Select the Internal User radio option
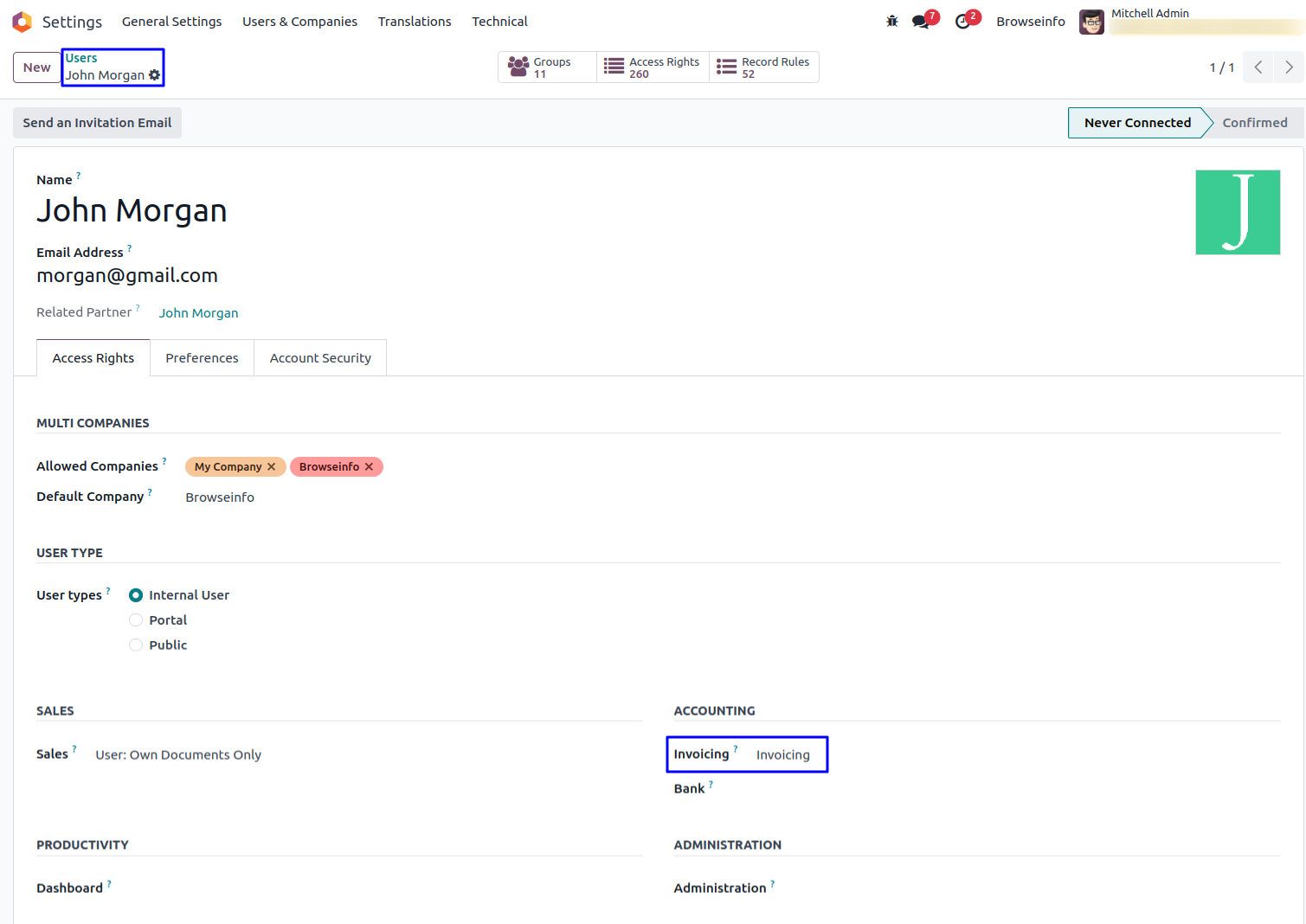This screenshot has height=924, width=1306. (x=136, y=595)
